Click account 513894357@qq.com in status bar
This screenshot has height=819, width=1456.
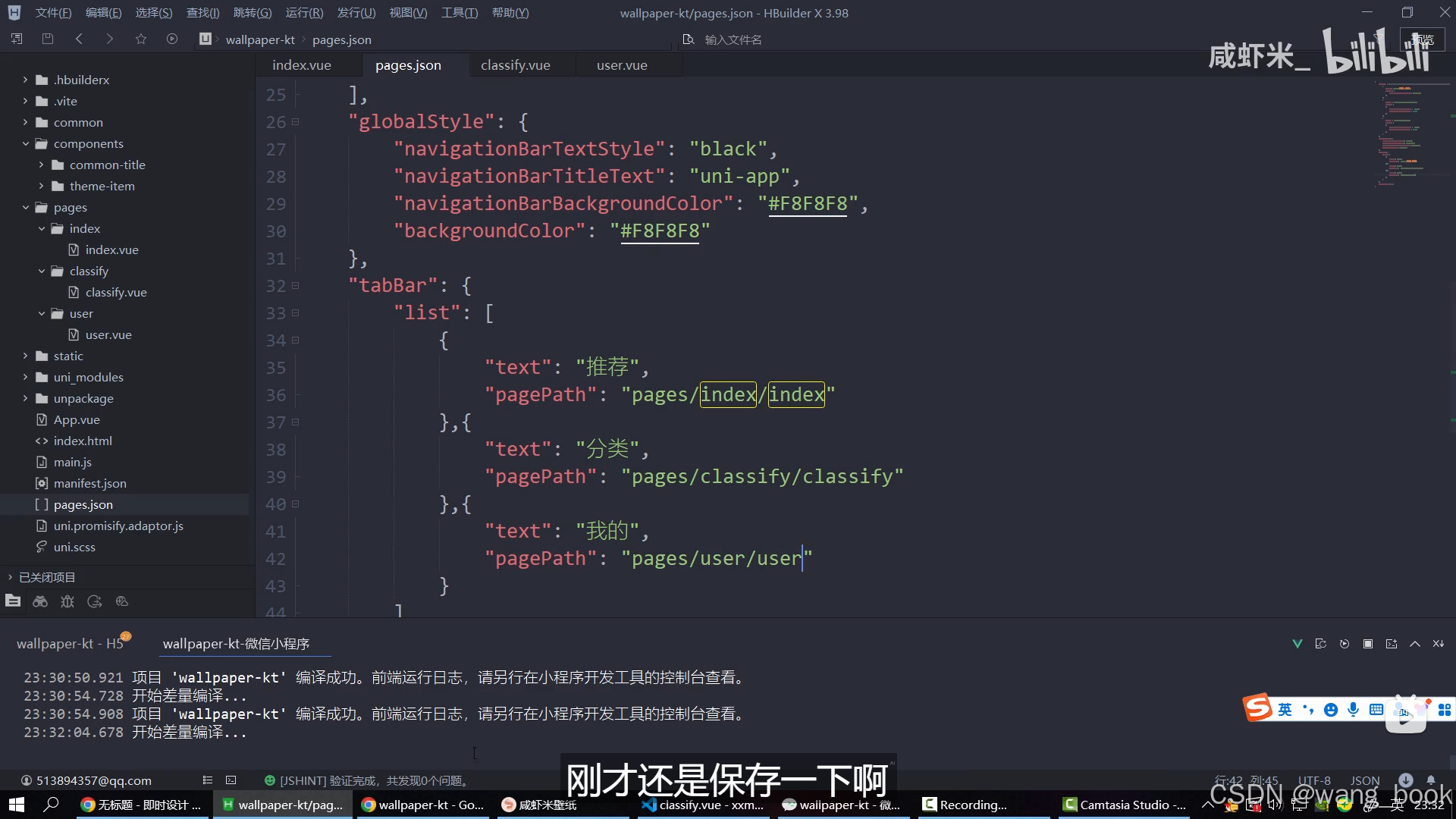[86, 780]
